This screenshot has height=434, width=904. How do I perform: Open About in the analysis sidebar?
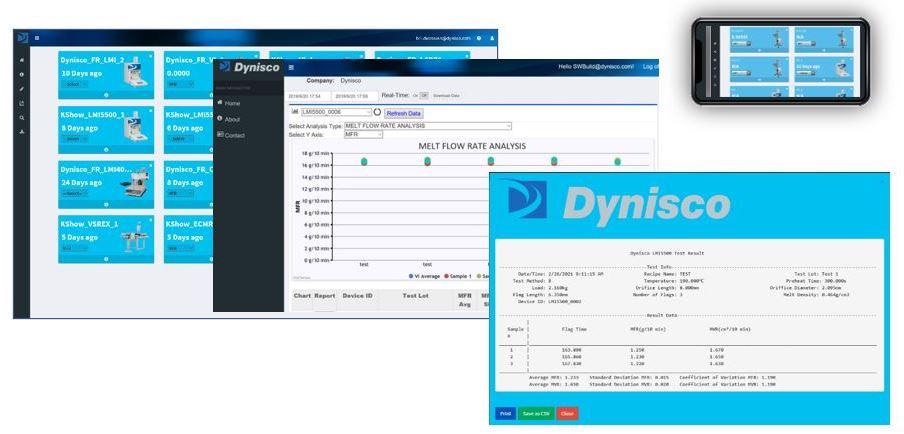pyautogui.click(x=229, y=119)
